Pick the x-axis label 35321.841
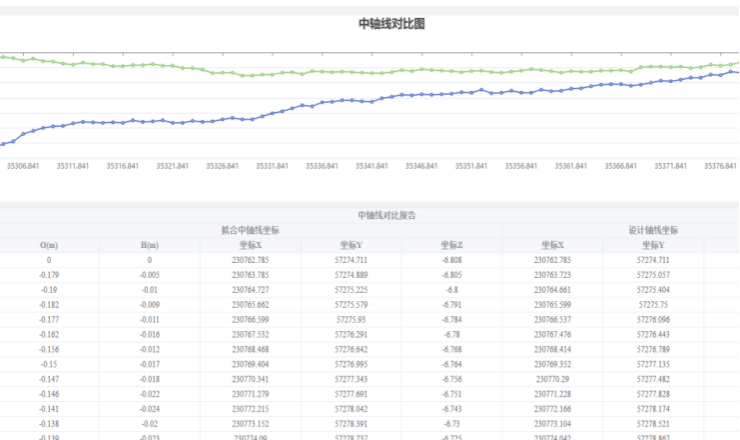The image size is (740, 440). click(172, 166)
